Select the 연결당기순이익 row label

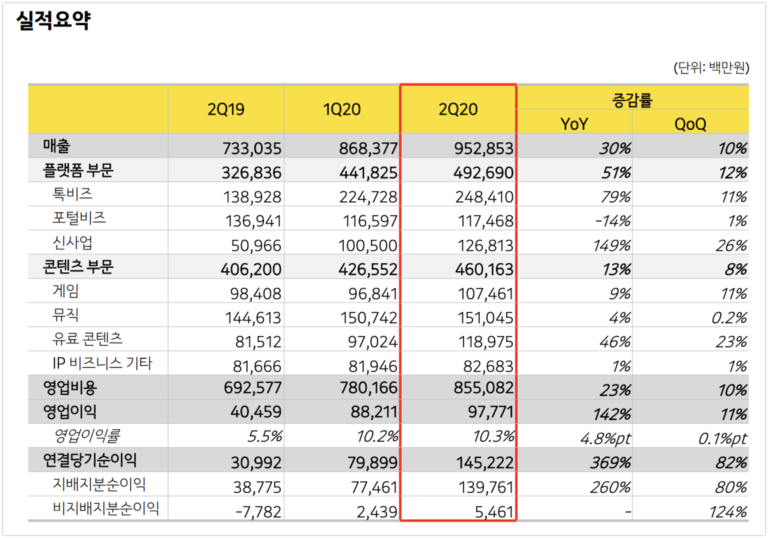pos(90,460)
